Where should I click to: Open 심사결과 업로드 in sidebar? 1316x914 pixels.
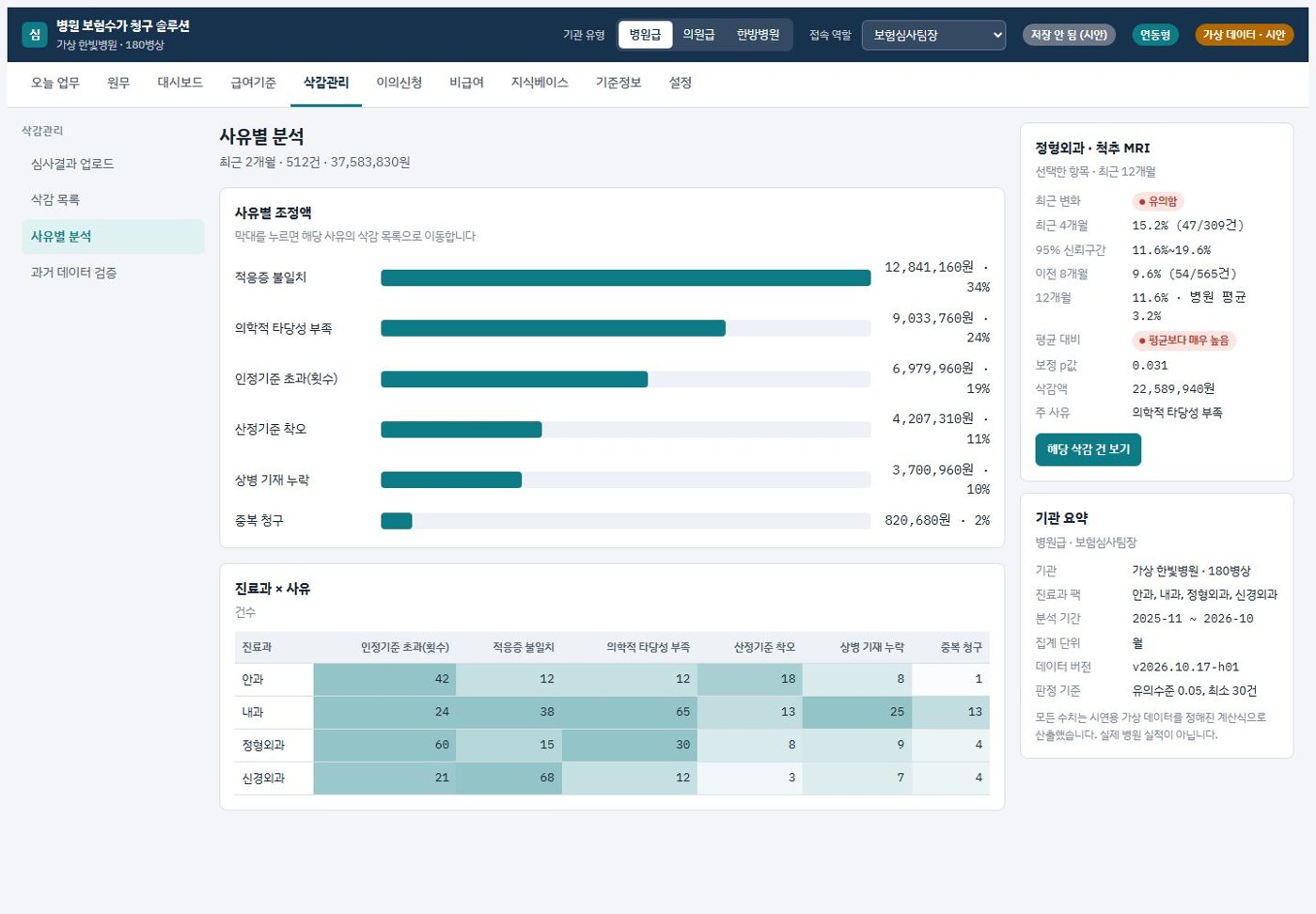(113, 164)
